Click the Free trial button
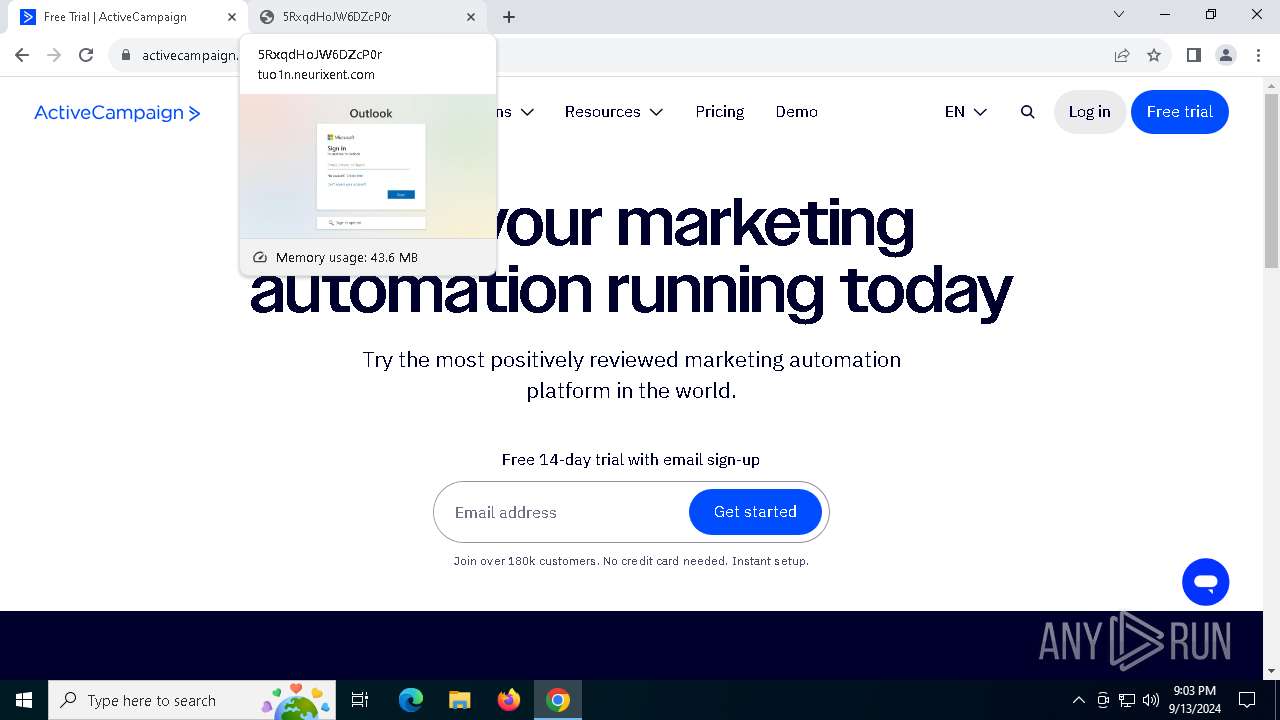Screen dimensions: 1280x720 1180,112
